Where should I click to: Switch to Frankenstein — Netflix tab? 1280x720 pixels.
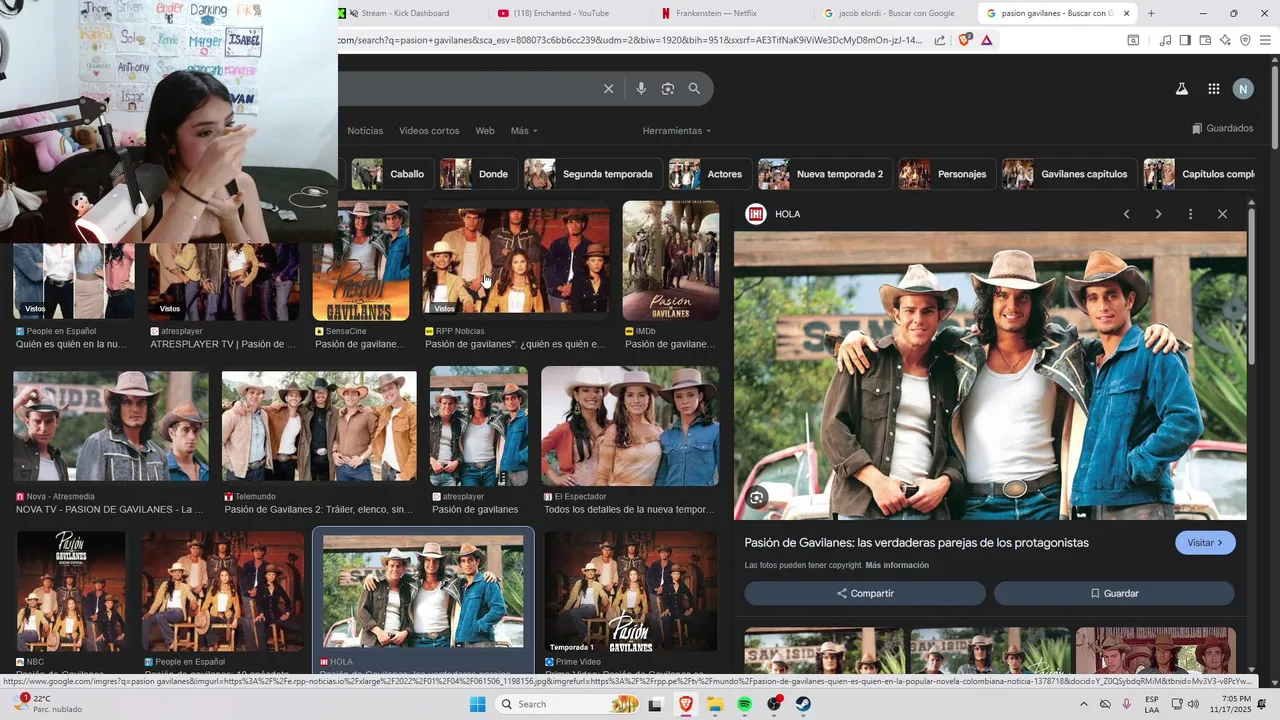pyautogui.click(x=726, y=13)
